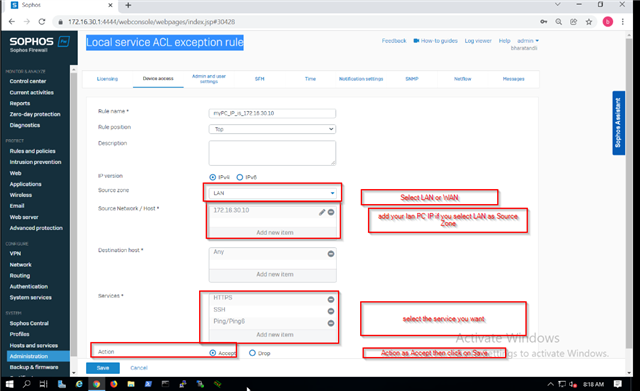Screen dimensions: 640x391
Task: Open the Help link
Action: 504,41
